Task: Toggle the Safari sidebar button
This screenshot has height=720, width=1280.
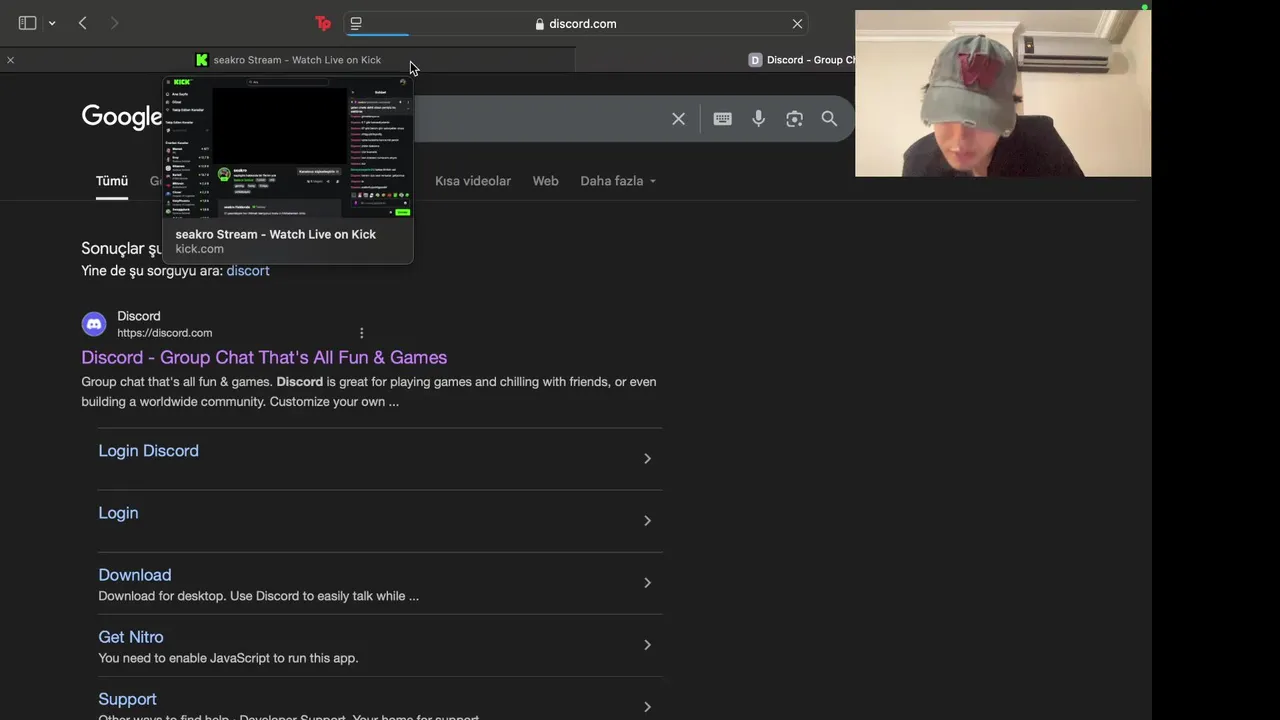Action: pos(27,23)
